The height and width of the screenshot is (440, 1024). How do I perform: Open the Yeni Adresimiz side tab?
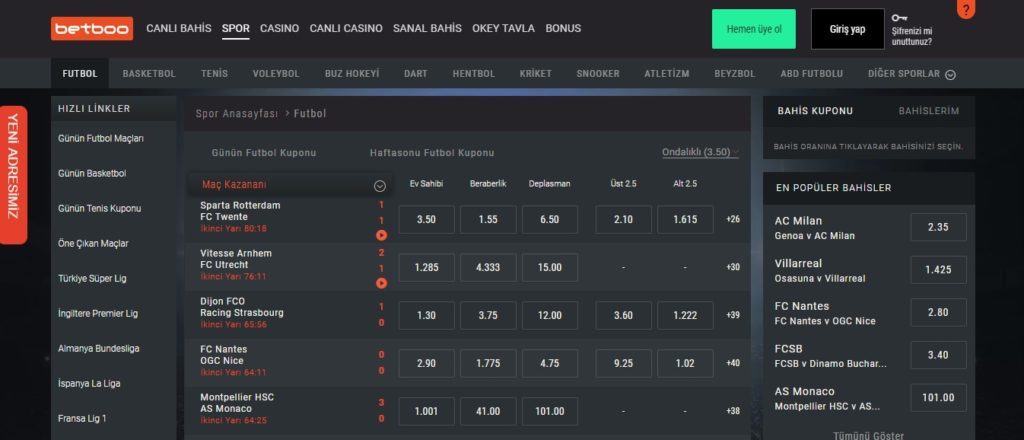13,175
